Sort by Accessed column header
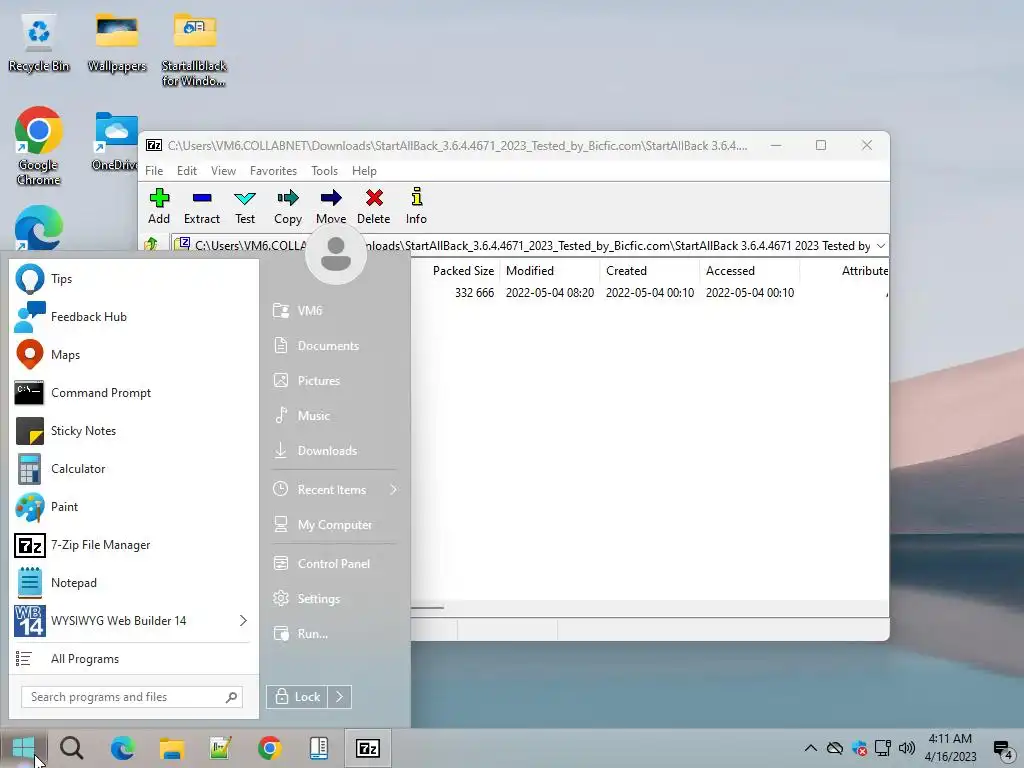The height and width of the screenshot is (768, 1024). pyautogui.click(x=730, y=270)
